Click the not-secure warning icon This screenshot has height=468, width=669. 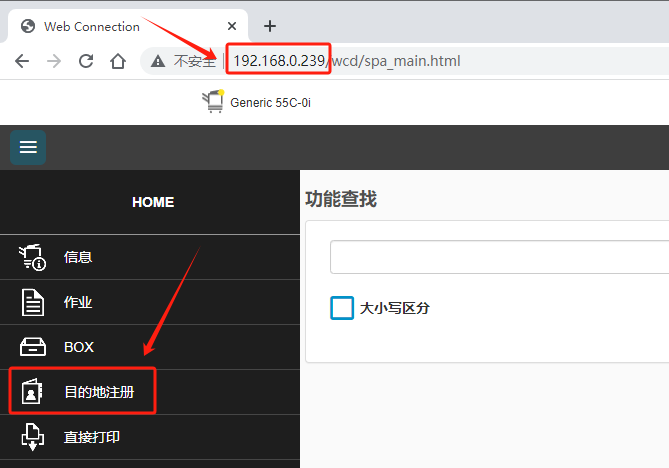coord(158,61)
